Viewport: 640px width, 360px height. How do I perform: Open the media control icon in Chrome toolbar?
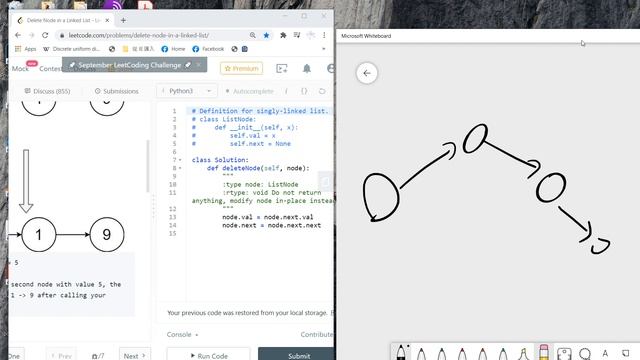(x=297, y=35)
